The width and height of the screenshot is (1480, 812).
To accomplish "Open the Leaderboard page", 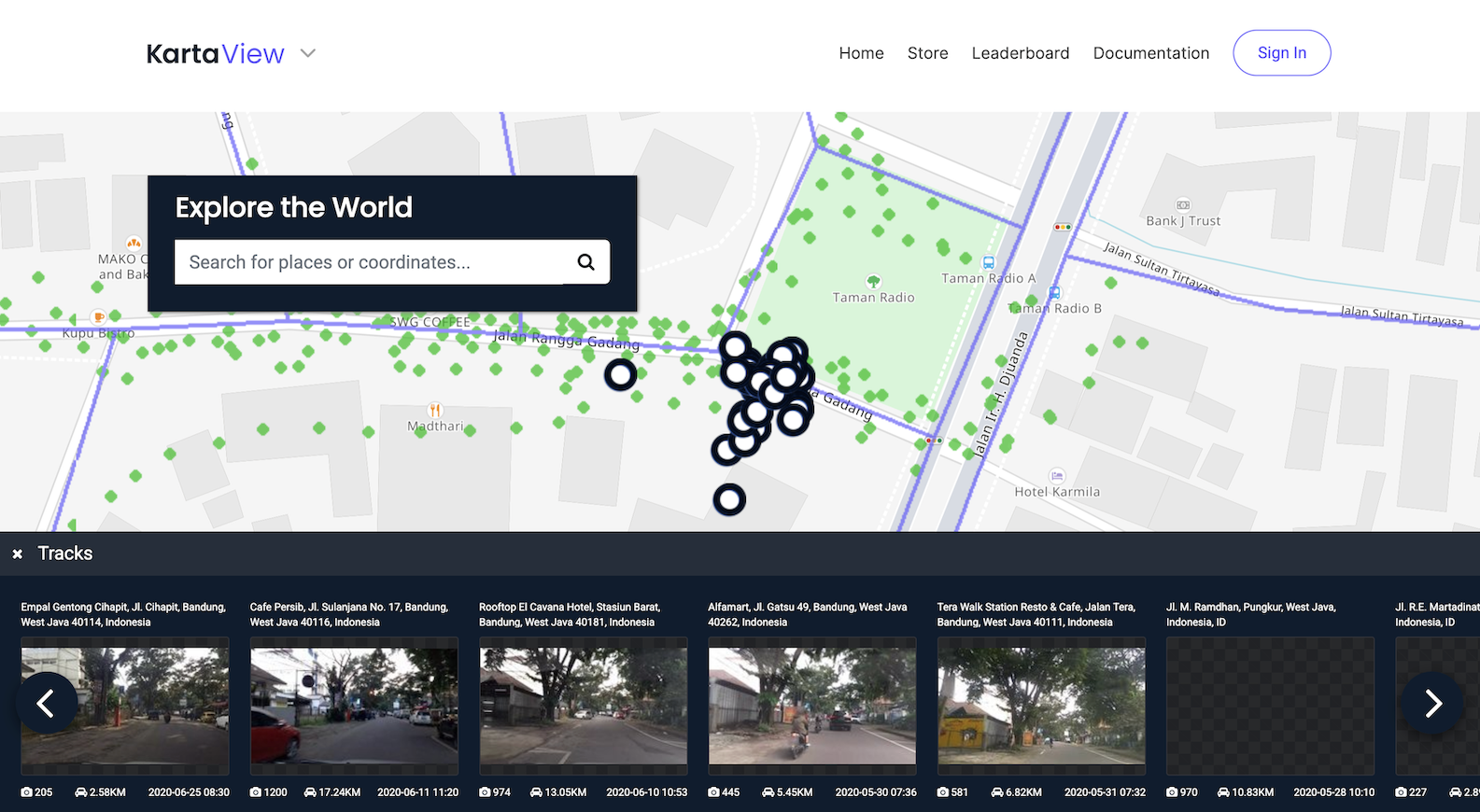I will pyautogui.click(x=1020, y=53).
